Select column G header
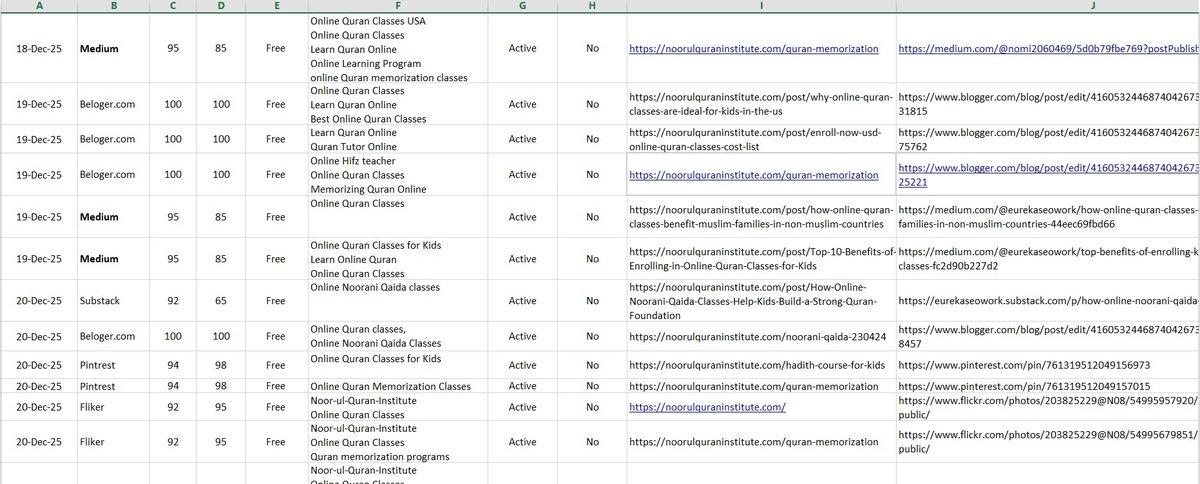This screenshot has height=484, width=1200. 522,6
